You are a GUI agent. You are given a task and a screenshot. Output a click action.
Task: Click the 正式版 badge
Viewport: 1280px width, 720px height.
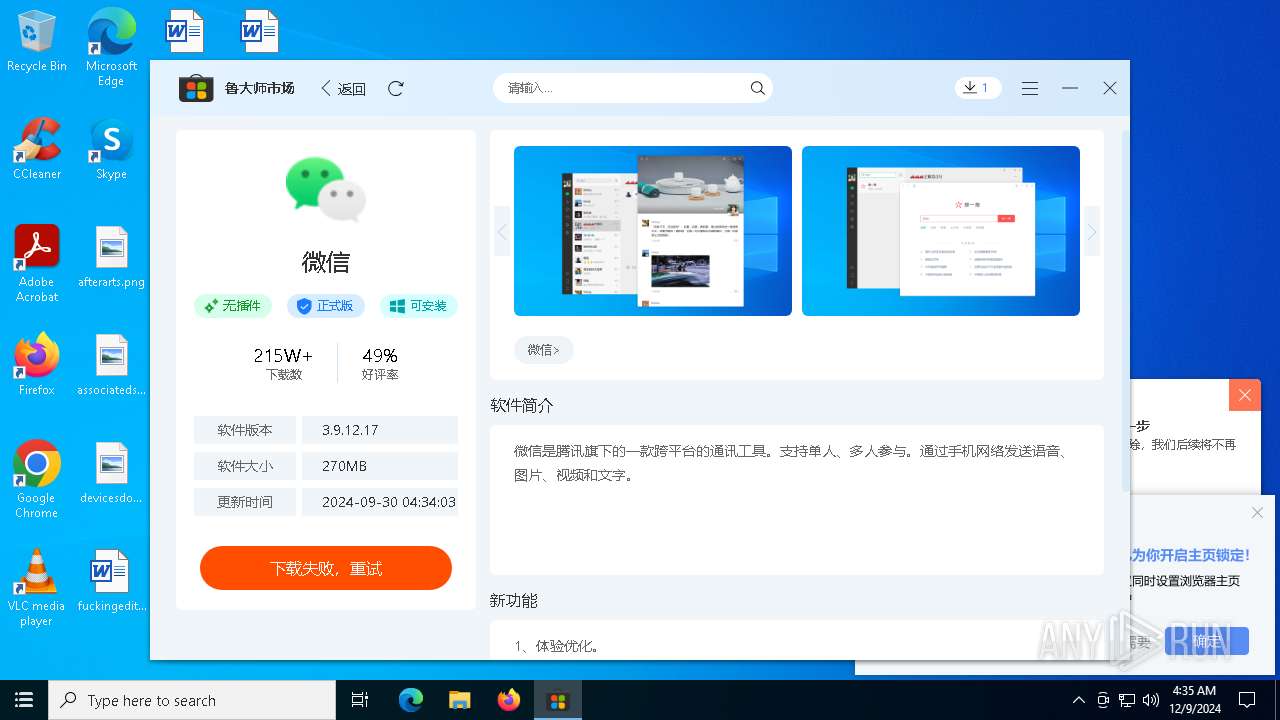point(326,306)
